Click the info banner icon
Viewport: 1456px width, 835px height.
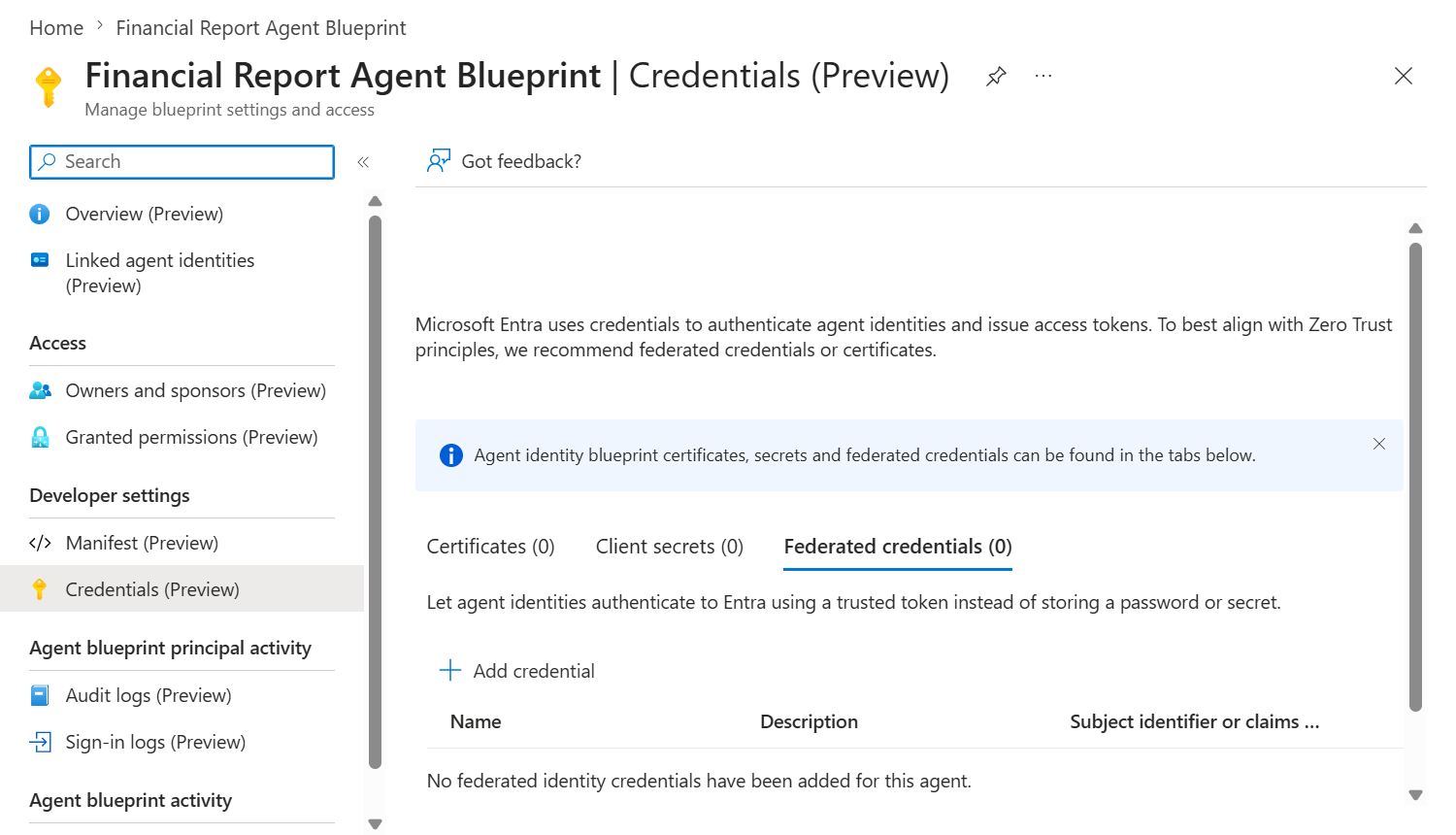pyautogui.click(x=451, y=455)
